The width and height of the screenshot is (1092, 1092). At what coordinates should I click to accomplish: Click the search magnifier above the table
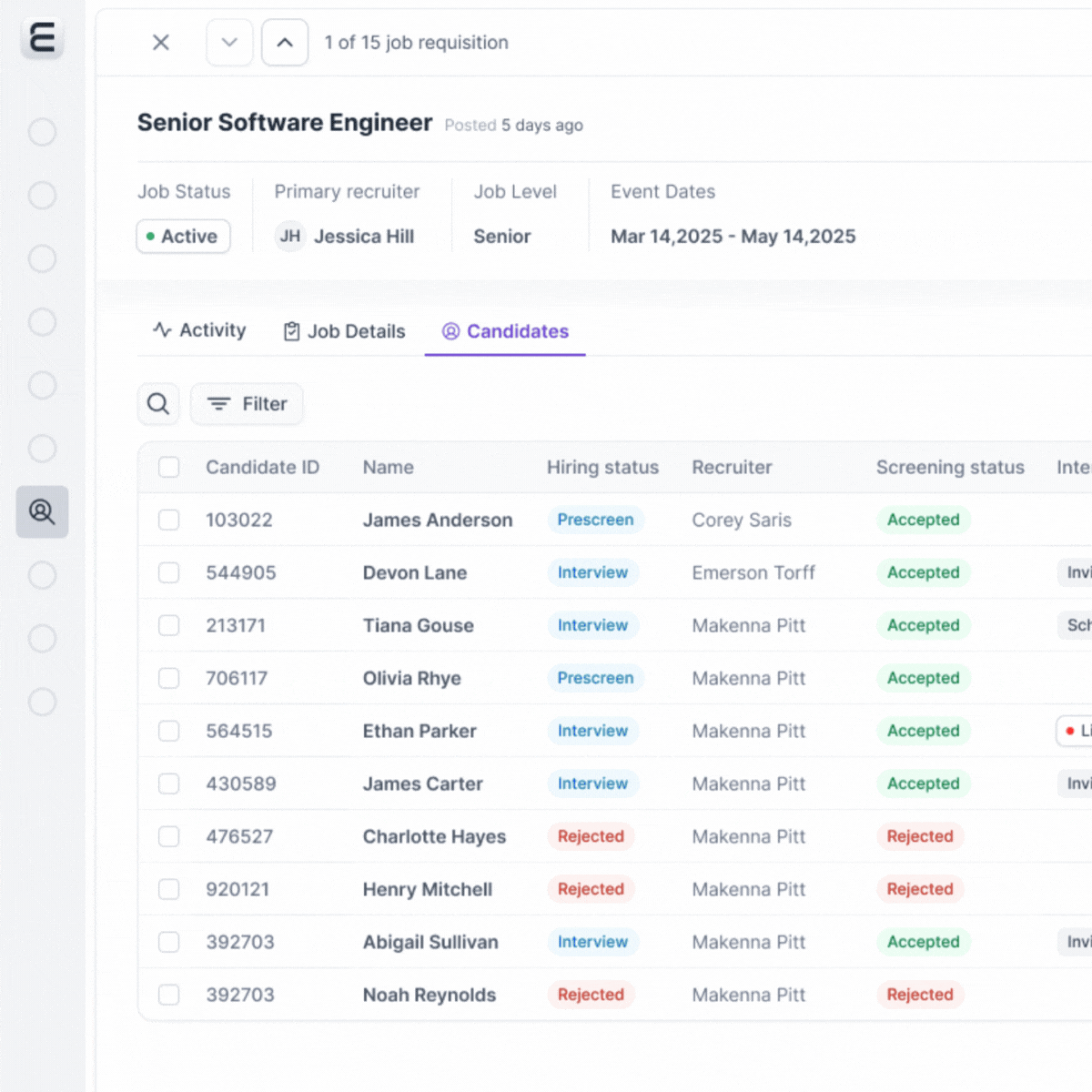click(x=158, y=404)
